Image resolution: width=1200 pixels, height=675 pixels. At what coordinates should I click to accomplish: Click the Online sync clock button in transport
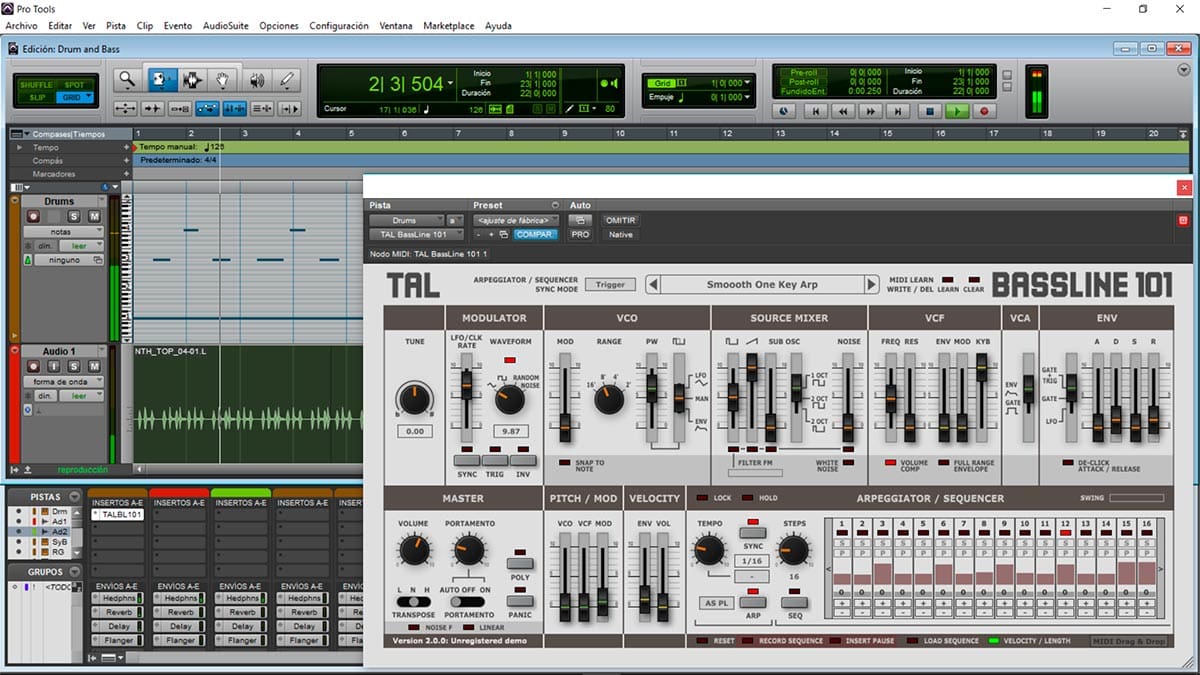(783, 112)
